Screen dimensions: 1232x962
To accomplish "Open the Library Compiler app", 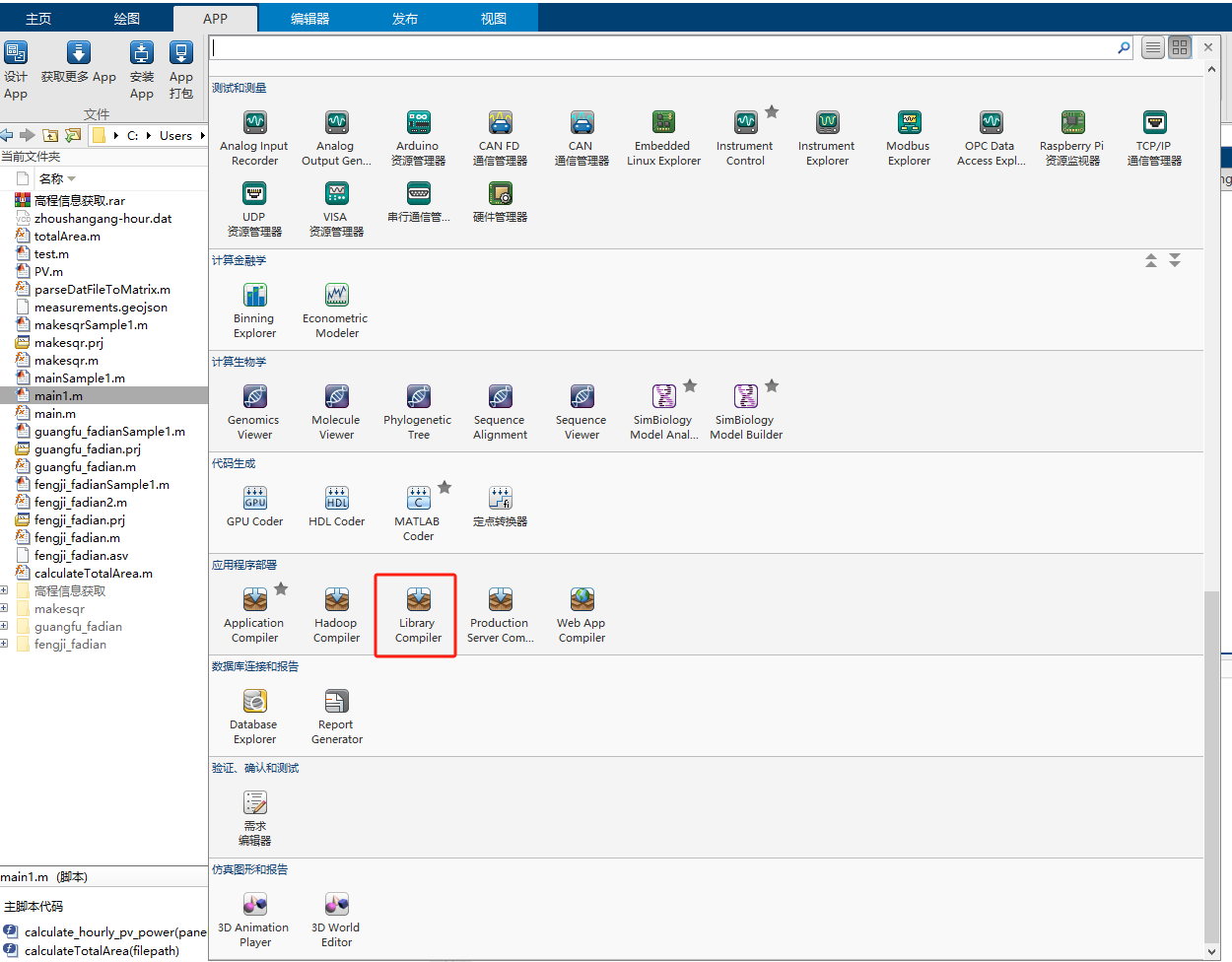I will (x=418, y=615).
